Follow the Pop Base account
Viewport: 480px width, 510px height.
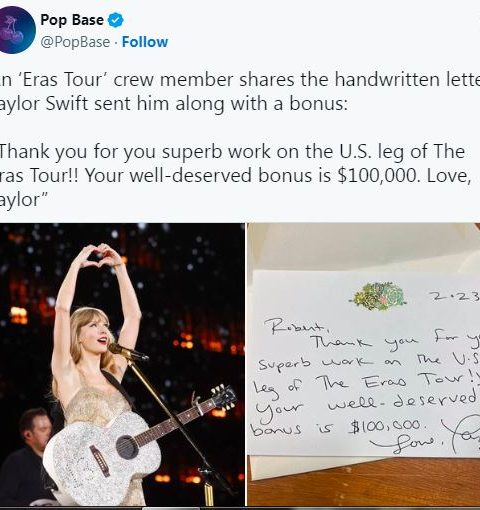point(145,42)
